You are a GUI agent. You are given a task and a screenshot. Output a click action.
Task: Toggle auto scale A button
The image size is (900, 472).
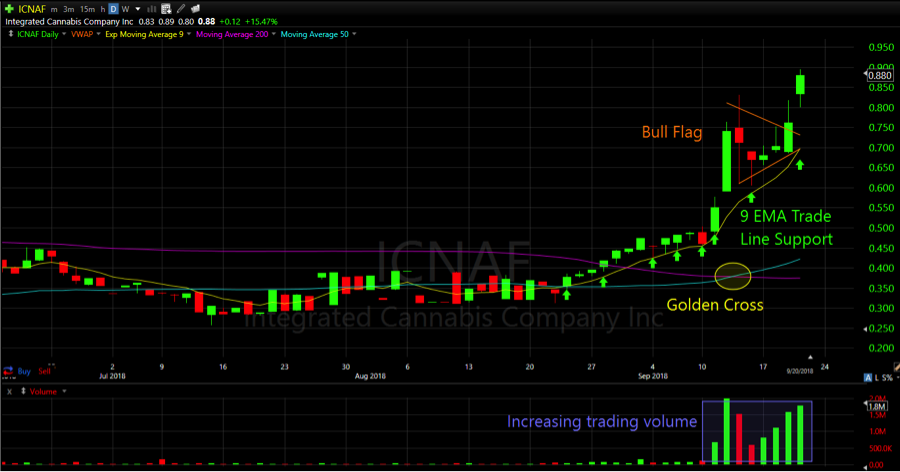[867, 378]
